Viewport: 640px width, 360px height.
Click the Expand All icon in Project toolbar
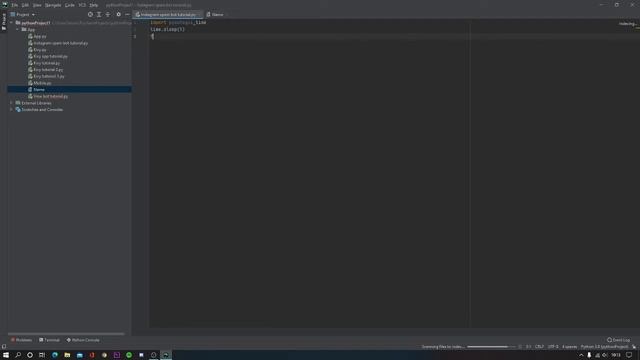[x=99, y=14]
